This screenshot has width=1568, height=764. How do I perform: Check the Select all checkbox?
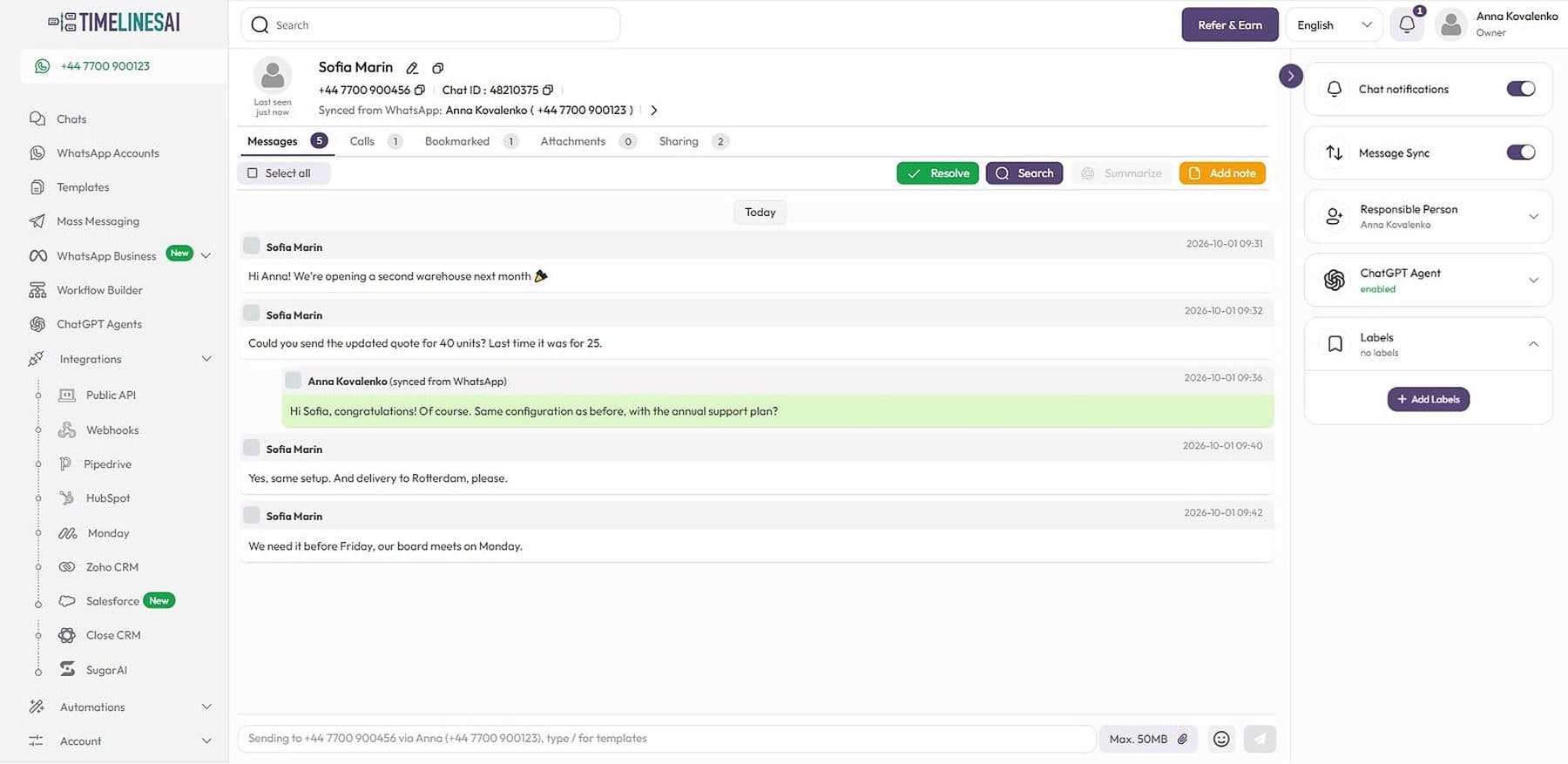(x=253, y=173)
